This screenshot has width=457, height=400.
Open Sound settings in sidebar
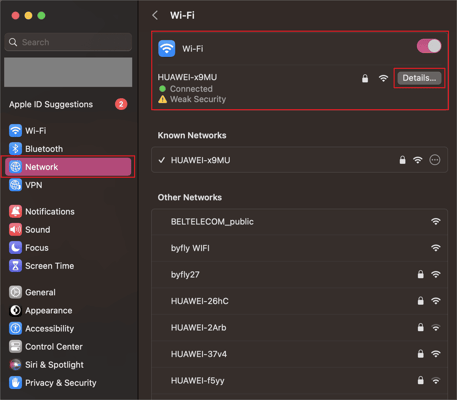pos(68,230)
